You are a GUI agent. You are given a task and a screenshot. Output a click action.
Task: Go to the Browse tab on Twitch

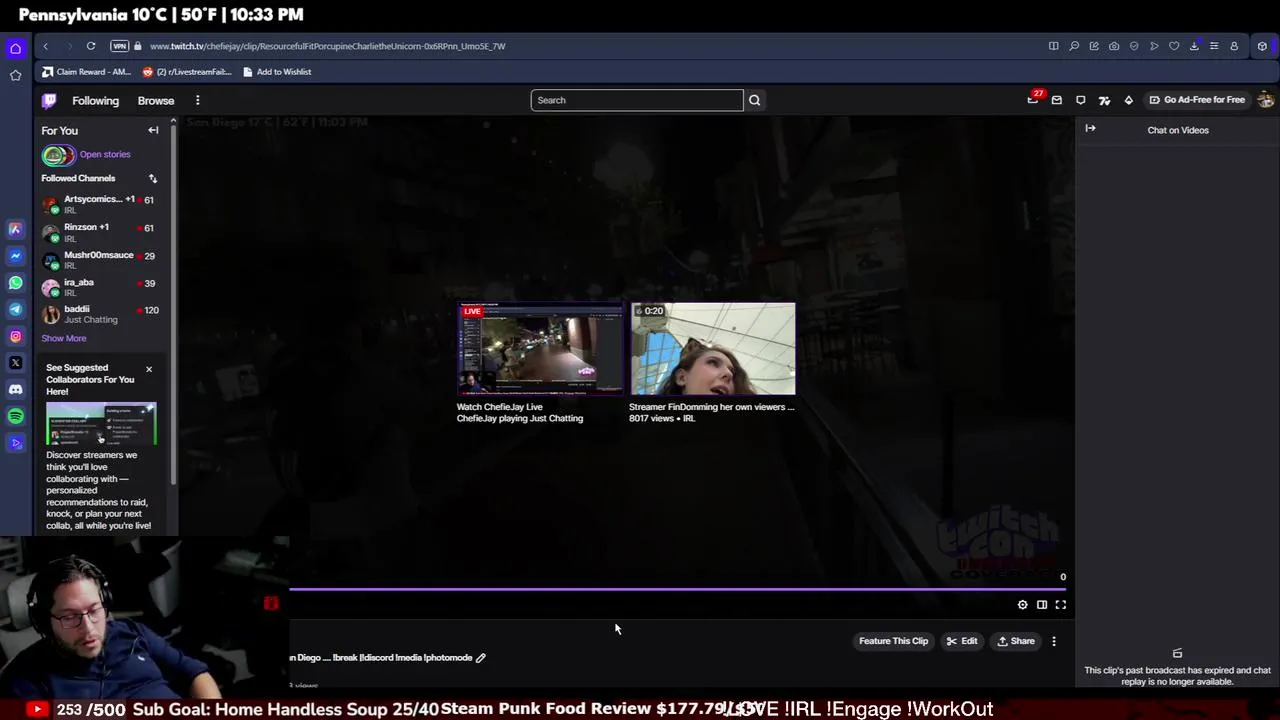coord(156,101)
